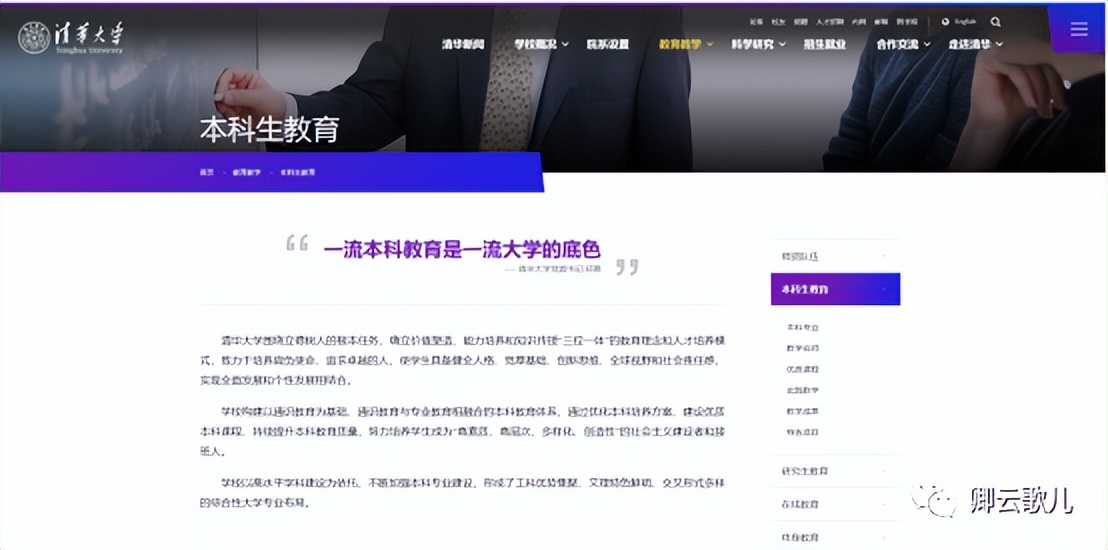This screenshot has width=1108, height=550.
Task: Switch the site language to English
Action: coord(965,22)
